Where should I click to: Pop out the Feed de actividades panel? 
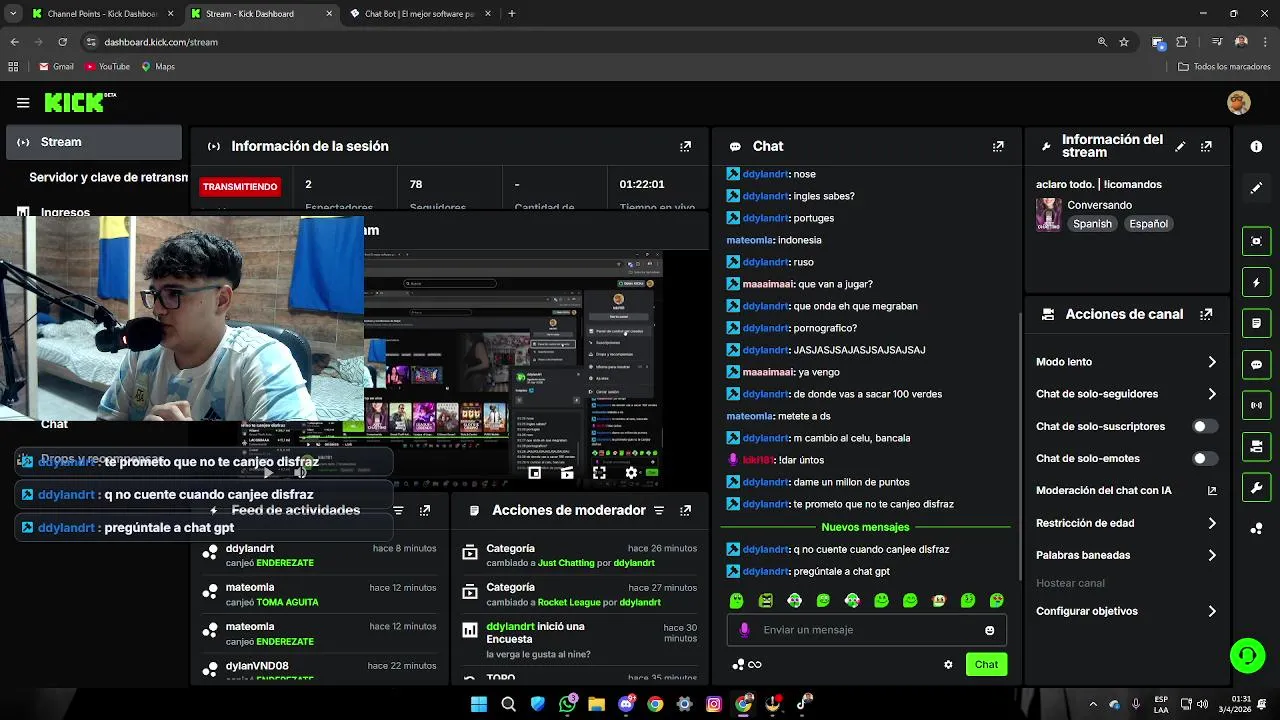pyautogui.click(x=425, y=510)
